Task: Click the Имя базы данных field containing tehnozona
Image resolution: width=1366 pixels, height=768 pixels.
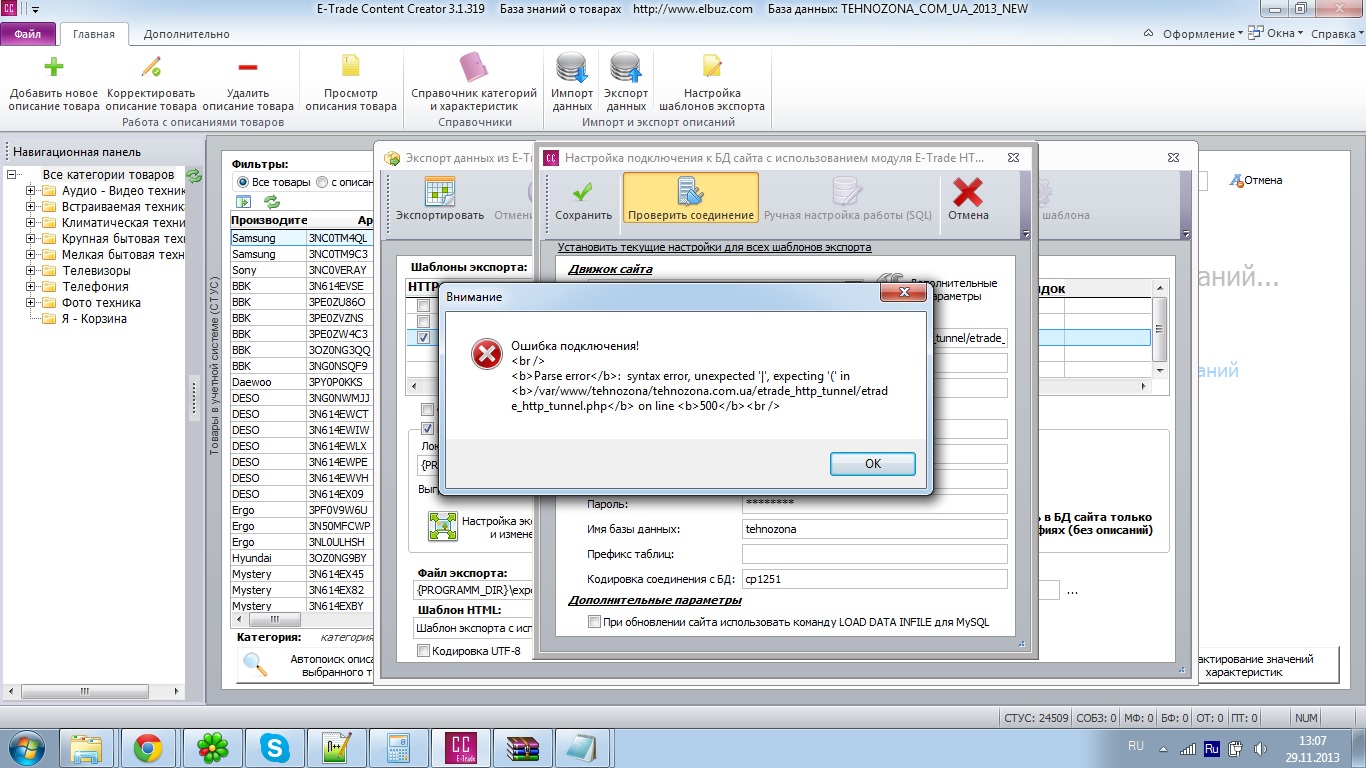Action: click(x=874, y=529)
